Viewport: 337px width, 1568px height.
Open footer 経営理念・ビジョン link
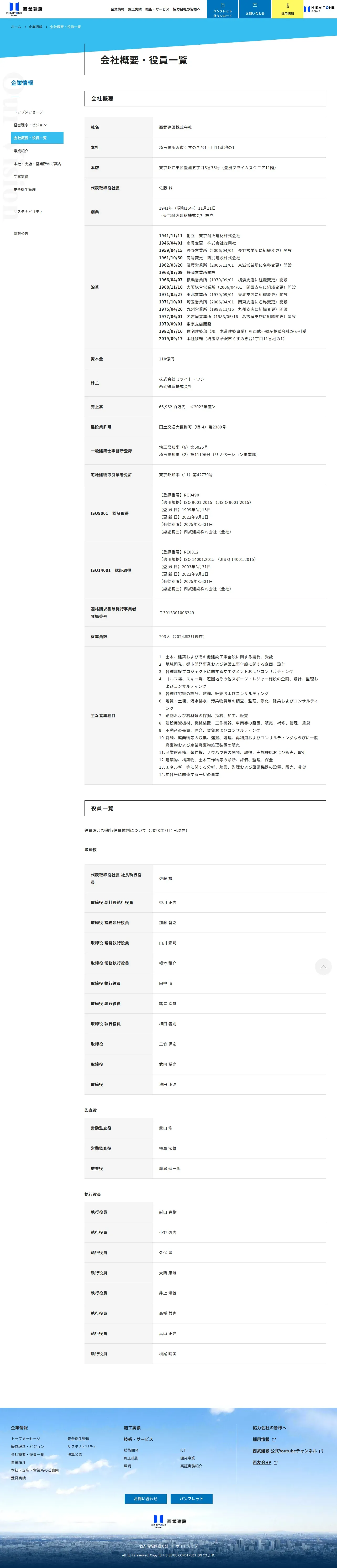pyautogui.click(x=27, y=1446)
